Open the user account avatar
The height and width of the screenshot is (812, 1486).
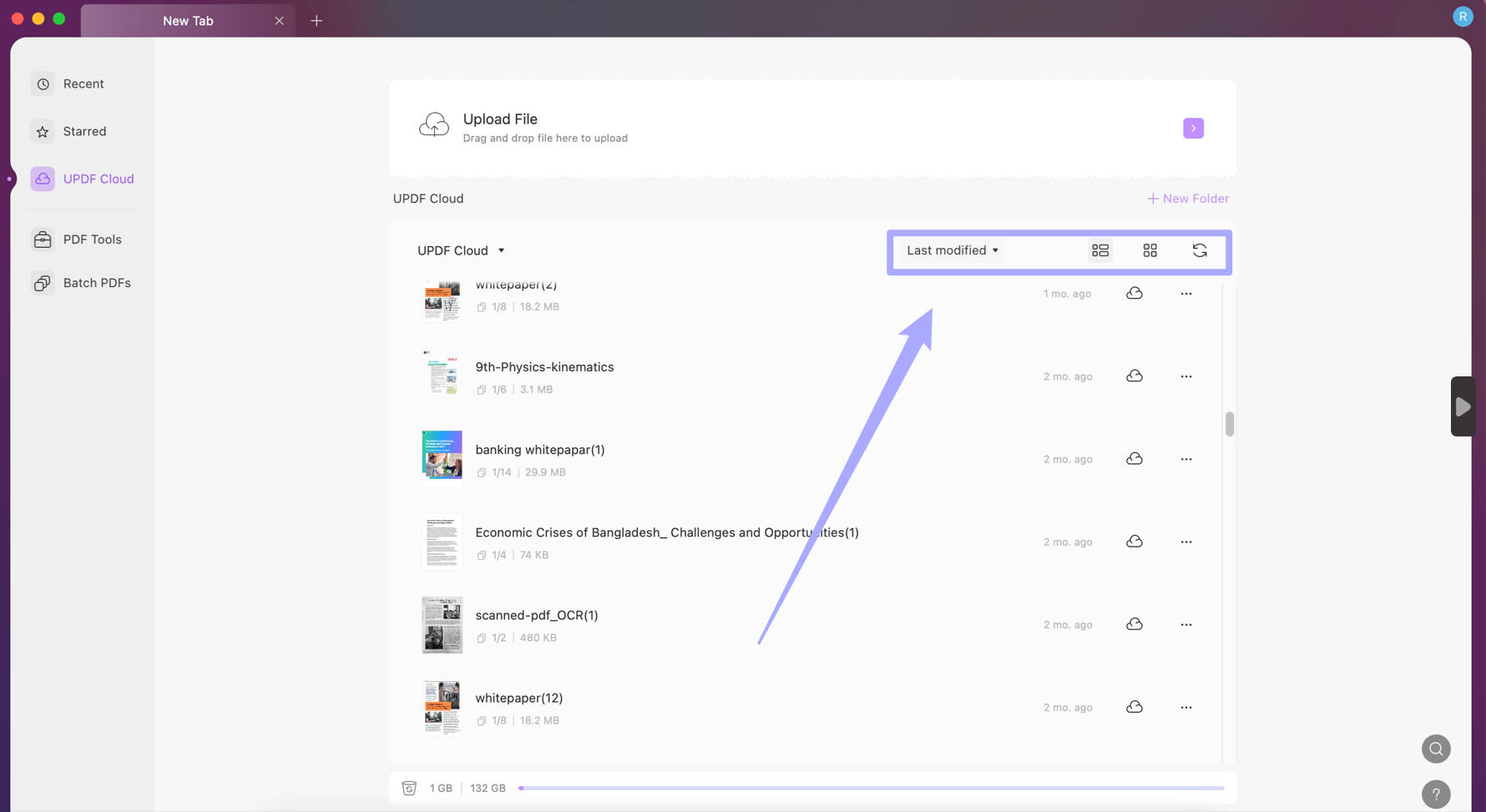(x=1463, y=17)
